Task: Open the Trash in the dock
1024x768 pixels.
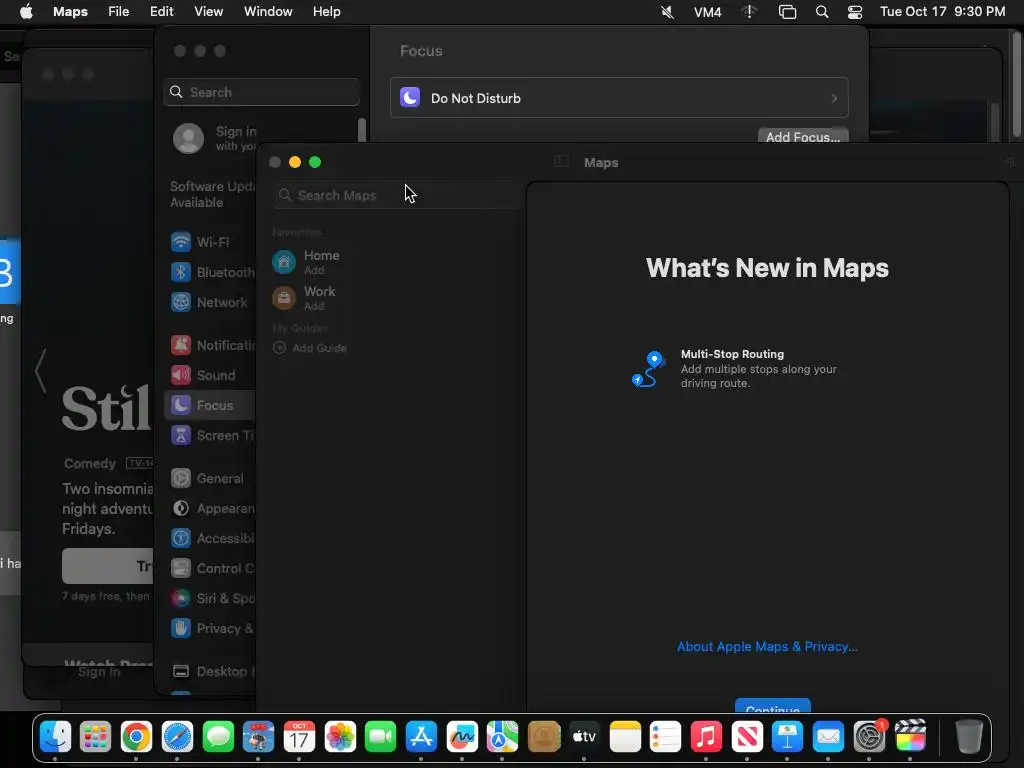Action: 969,737
